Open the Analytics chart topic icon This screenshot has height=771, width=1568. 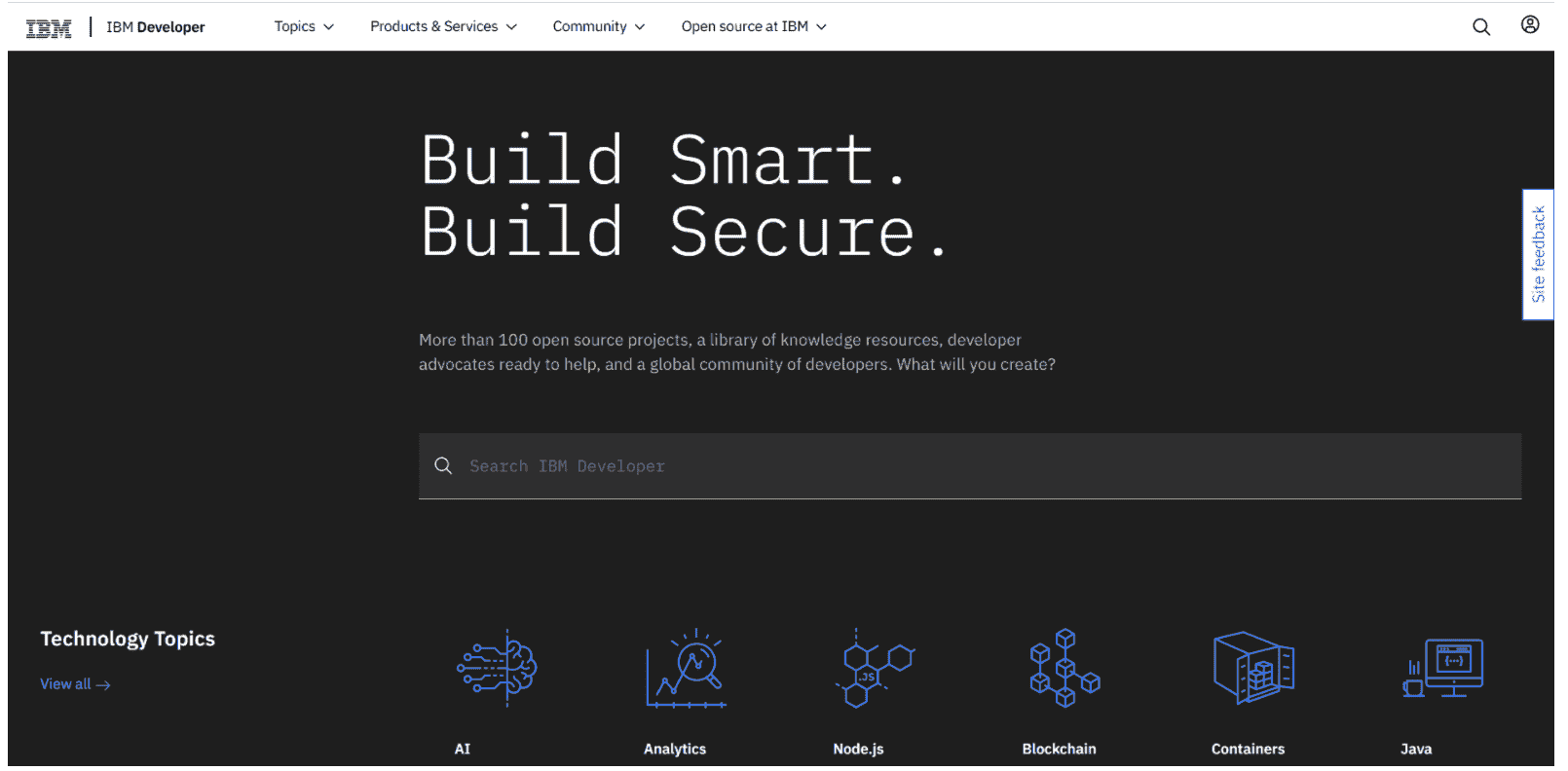[x=686, y=668]
